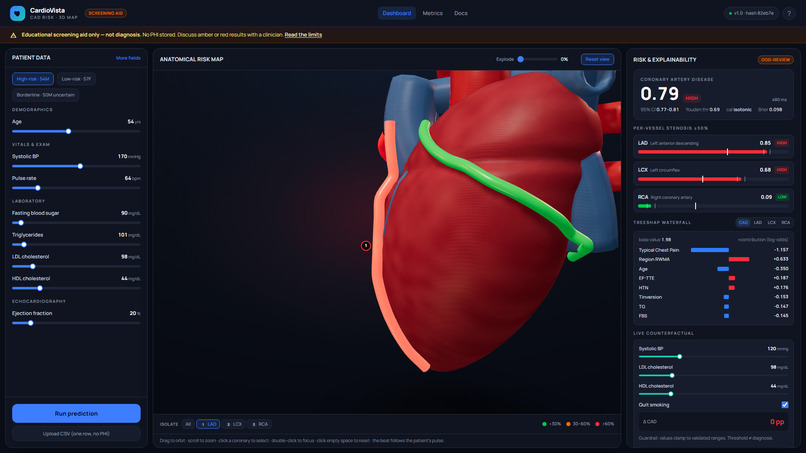Click the Δ CAD 0 pp readout

713,422
